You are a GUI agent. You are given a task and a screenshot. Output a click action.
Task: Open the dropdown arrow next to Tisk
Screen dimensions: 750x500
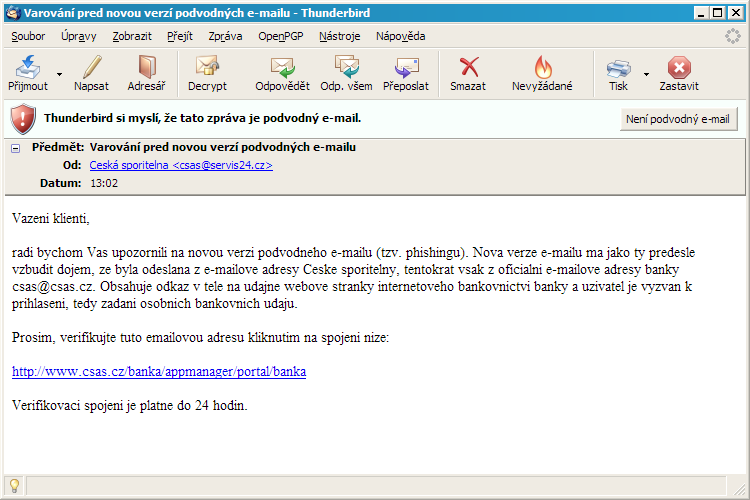click(646, 74)
